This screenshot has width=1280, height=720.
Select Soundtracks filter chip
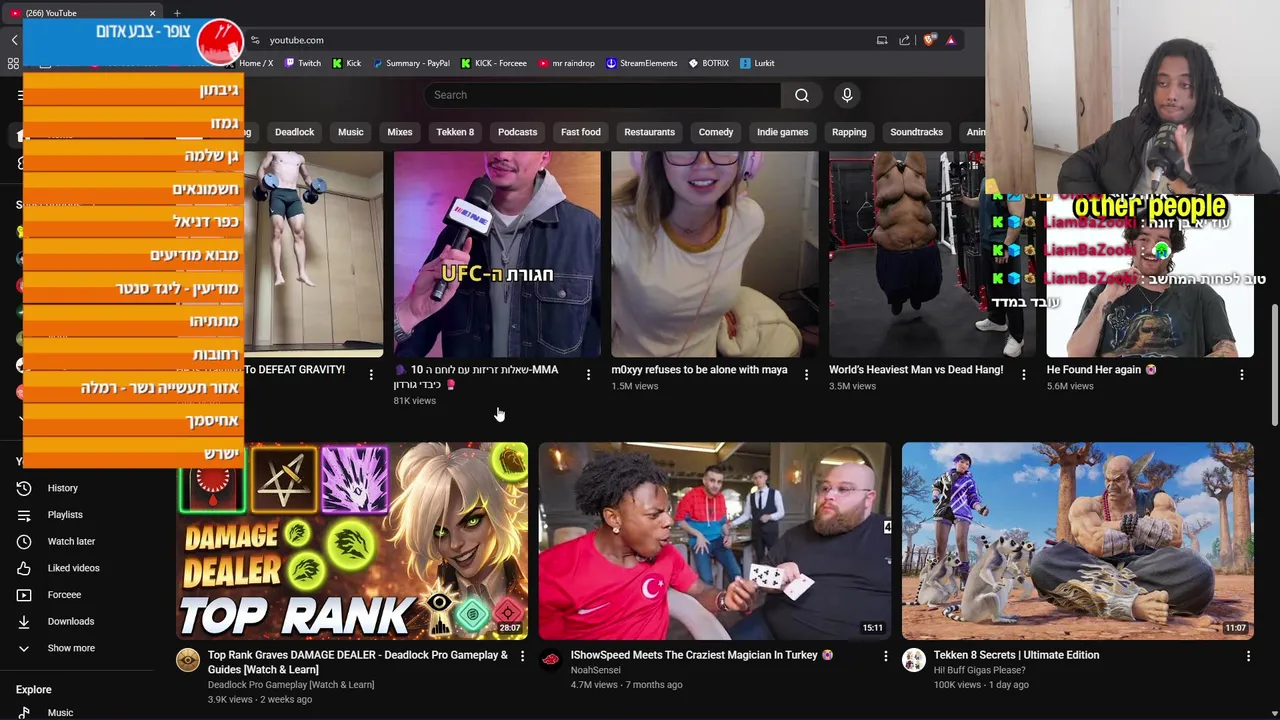click(916, 132)
